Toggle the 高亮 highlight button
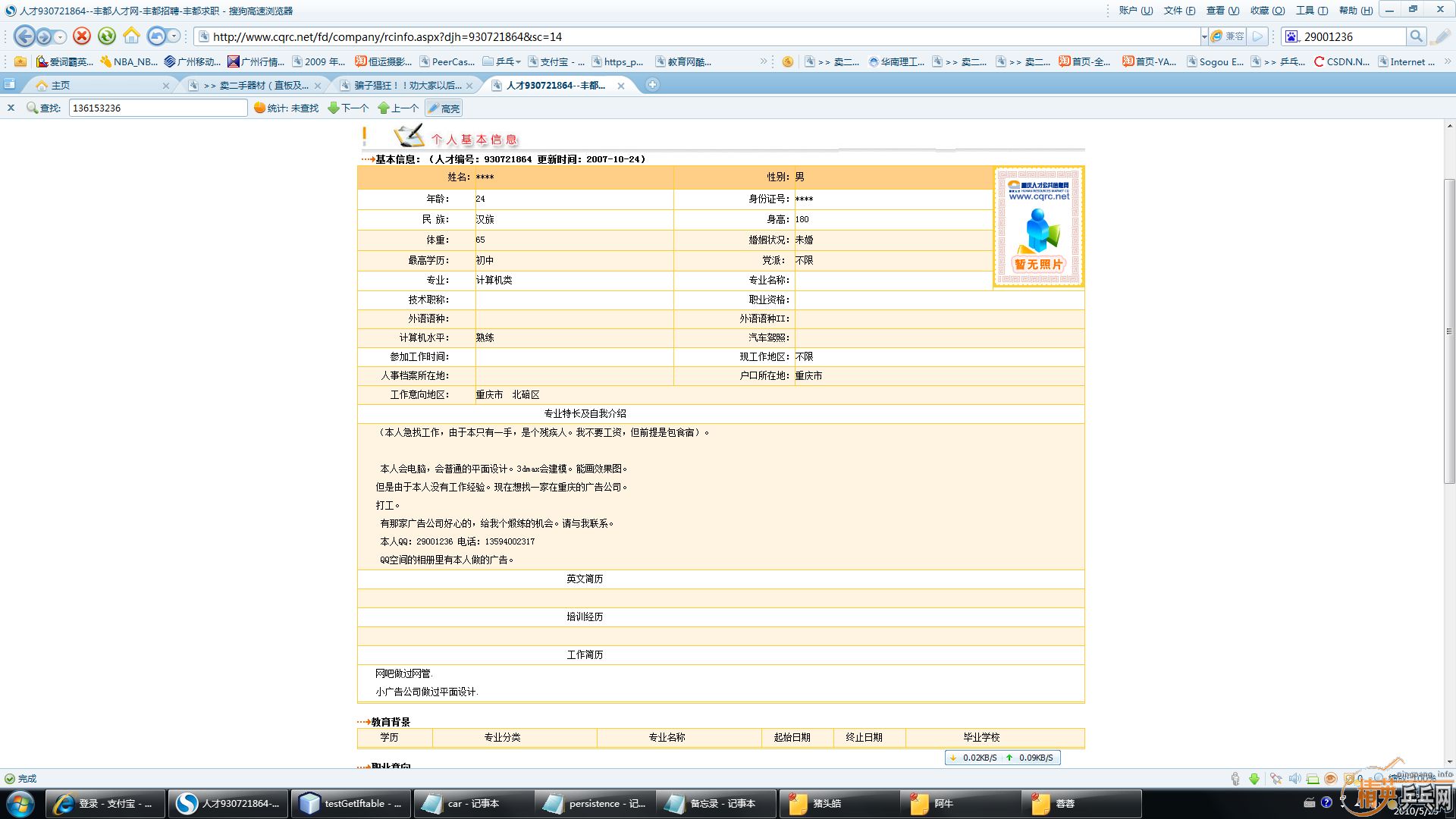This screenshot has width=1456, height=819. coord(444,108)
